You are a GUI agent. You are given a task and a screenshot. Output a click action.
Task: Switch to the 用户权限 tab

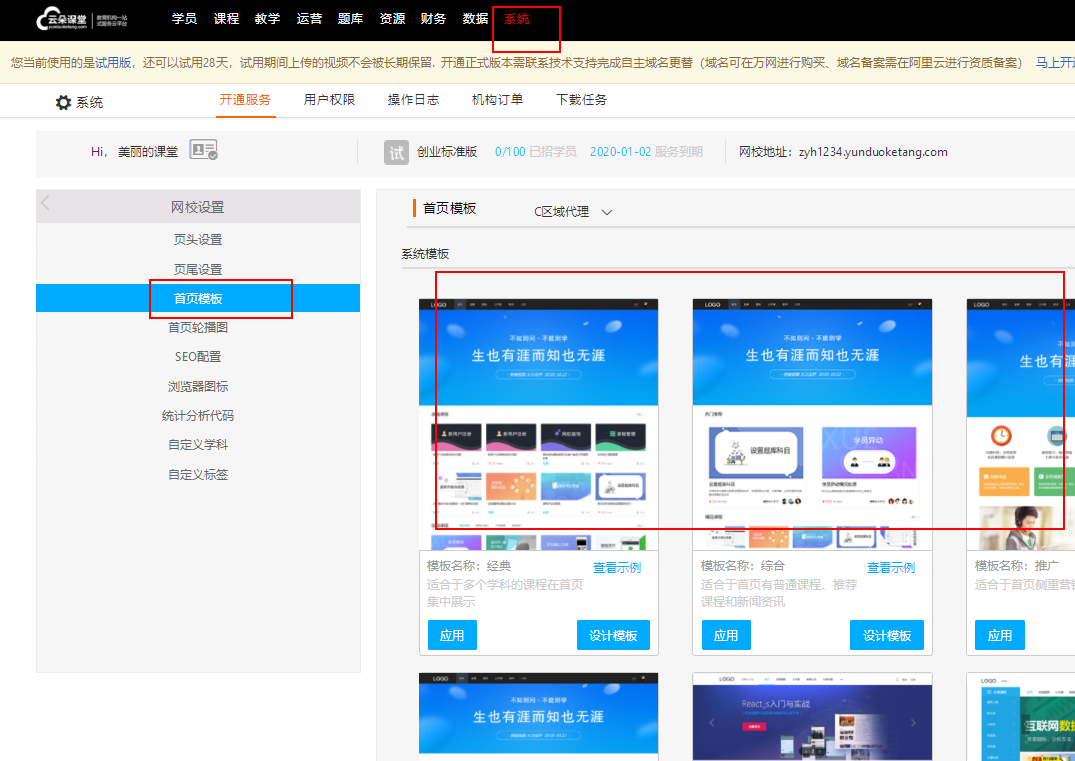329,100
